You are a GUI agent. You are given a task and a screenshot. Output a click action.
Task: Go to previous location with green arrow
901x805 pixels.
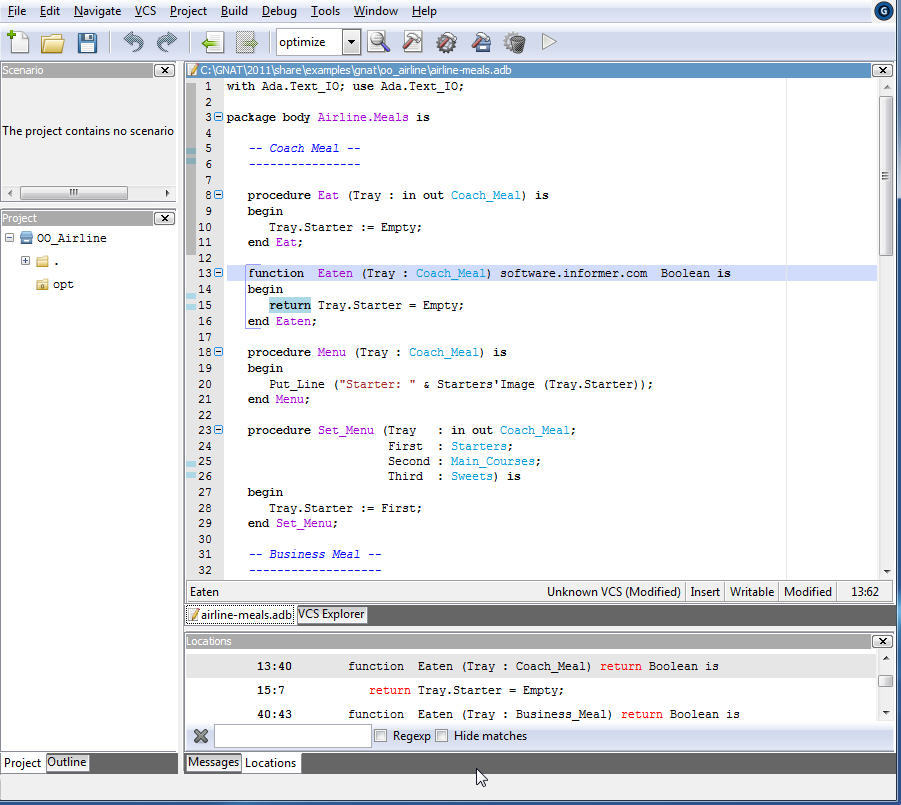[x=211, y=42]
